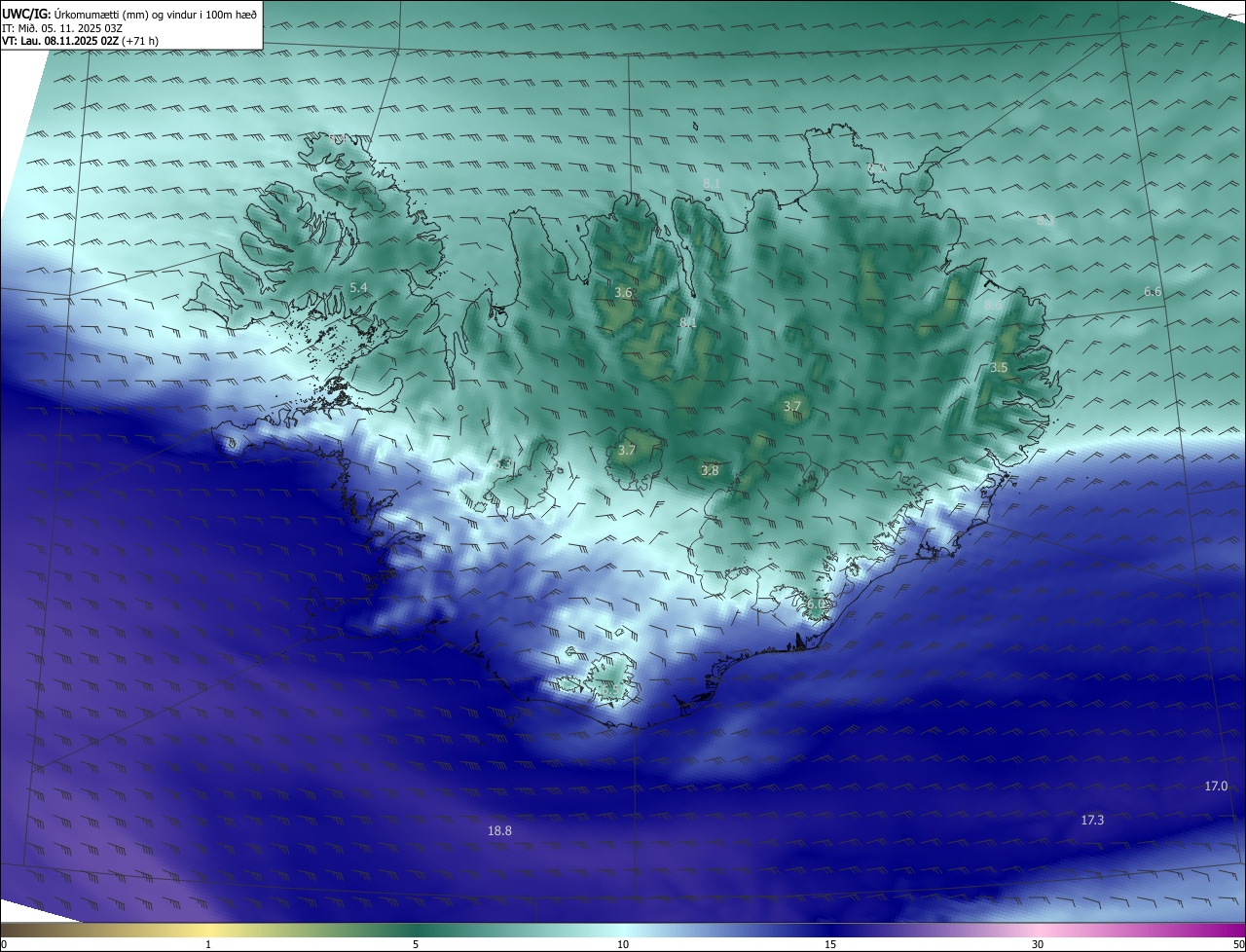Viewport: 1246px width, 952px height.
Task: Click the 10 label on the color scale
Action: pos(623,944)
